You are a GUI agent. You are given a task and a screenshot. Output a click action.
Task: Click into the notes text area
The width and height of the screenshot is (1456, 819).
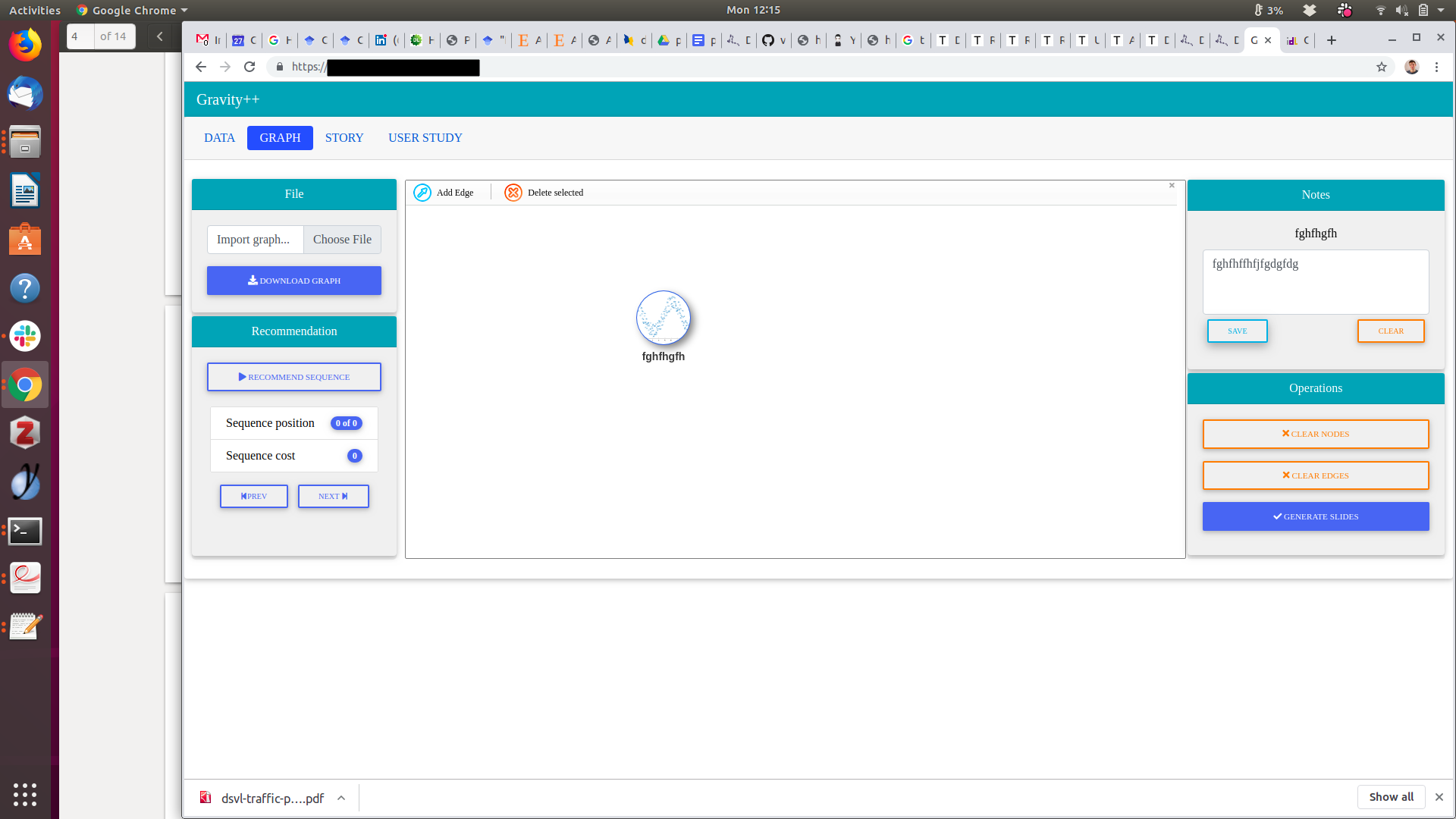[1315, 282]
